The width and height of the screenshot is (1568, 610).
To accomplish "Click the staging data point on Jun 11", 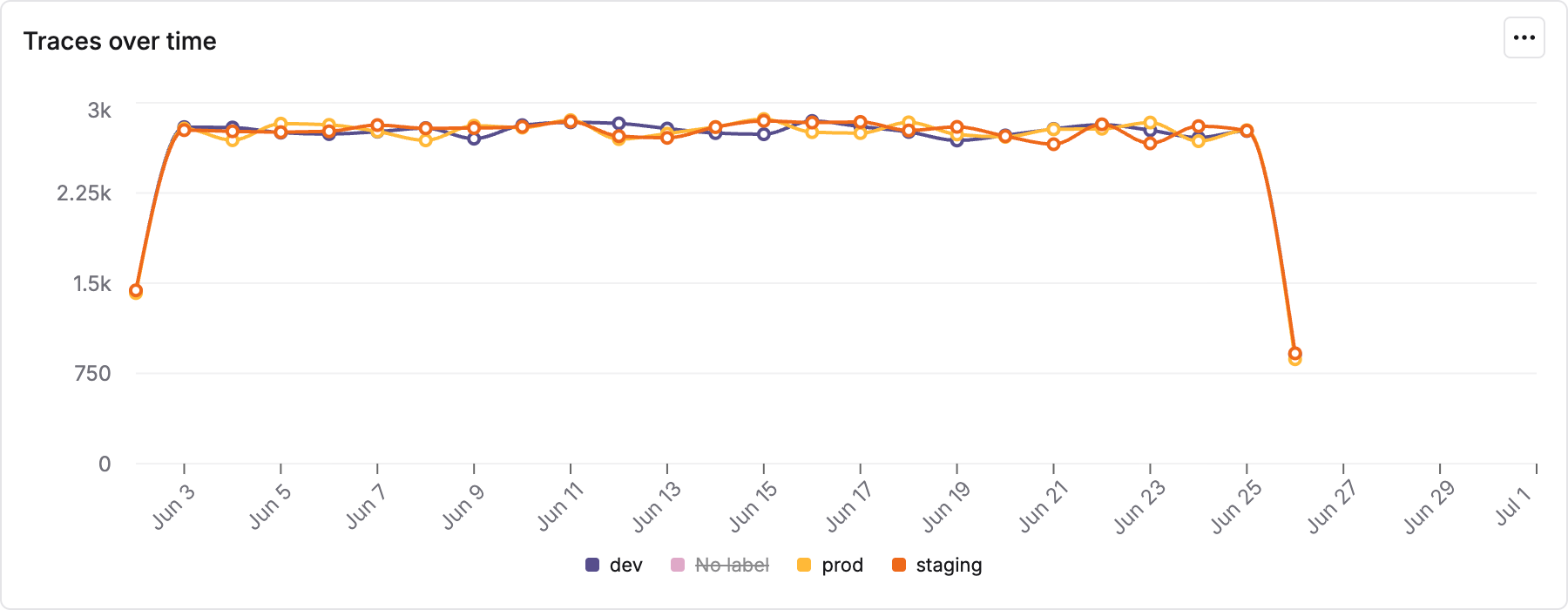I will 571,121.
